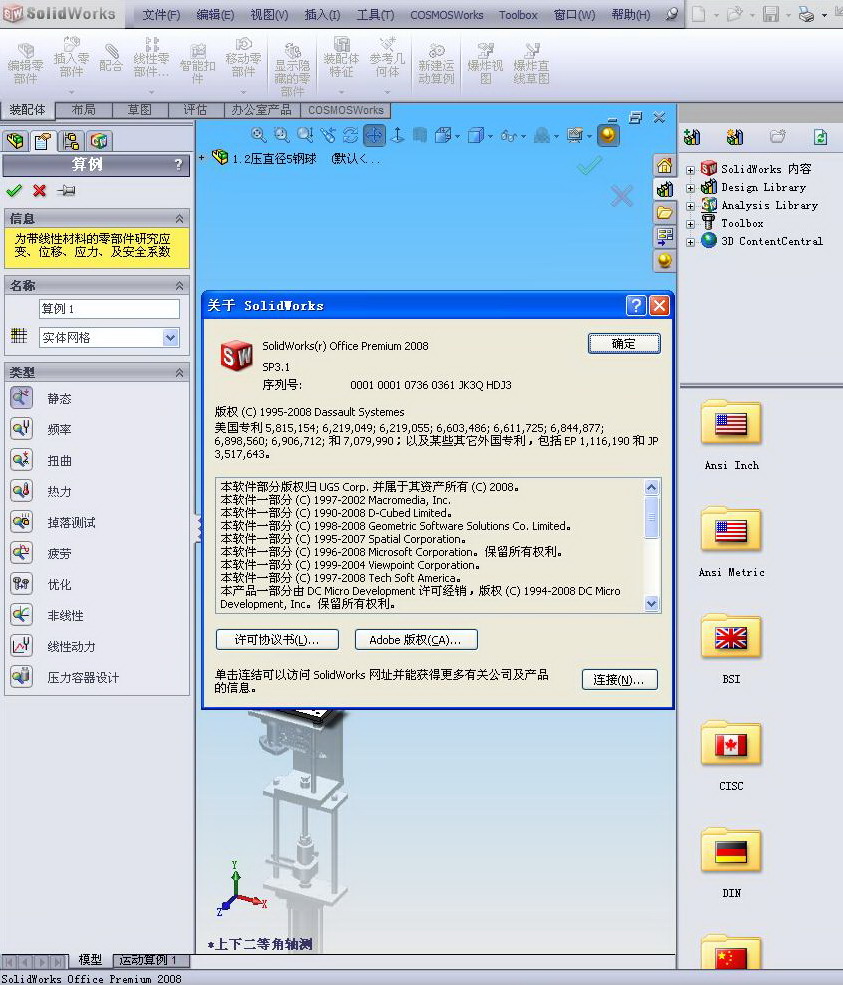This screenshot has height=985, width=843.
Task: Open the mesh type dropdown (实体网格)
Action: click(x=171, y=337)
